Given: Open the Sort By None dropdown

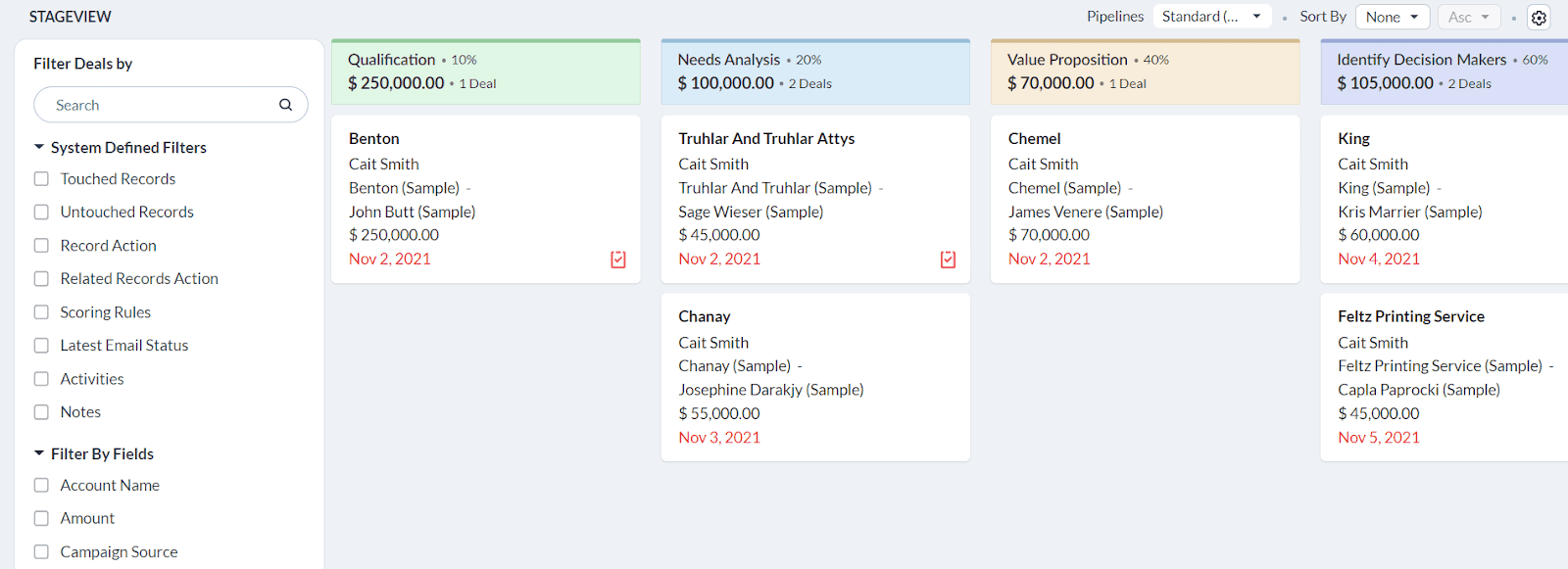Looking at the screenshot, I should coord(1392,17).
